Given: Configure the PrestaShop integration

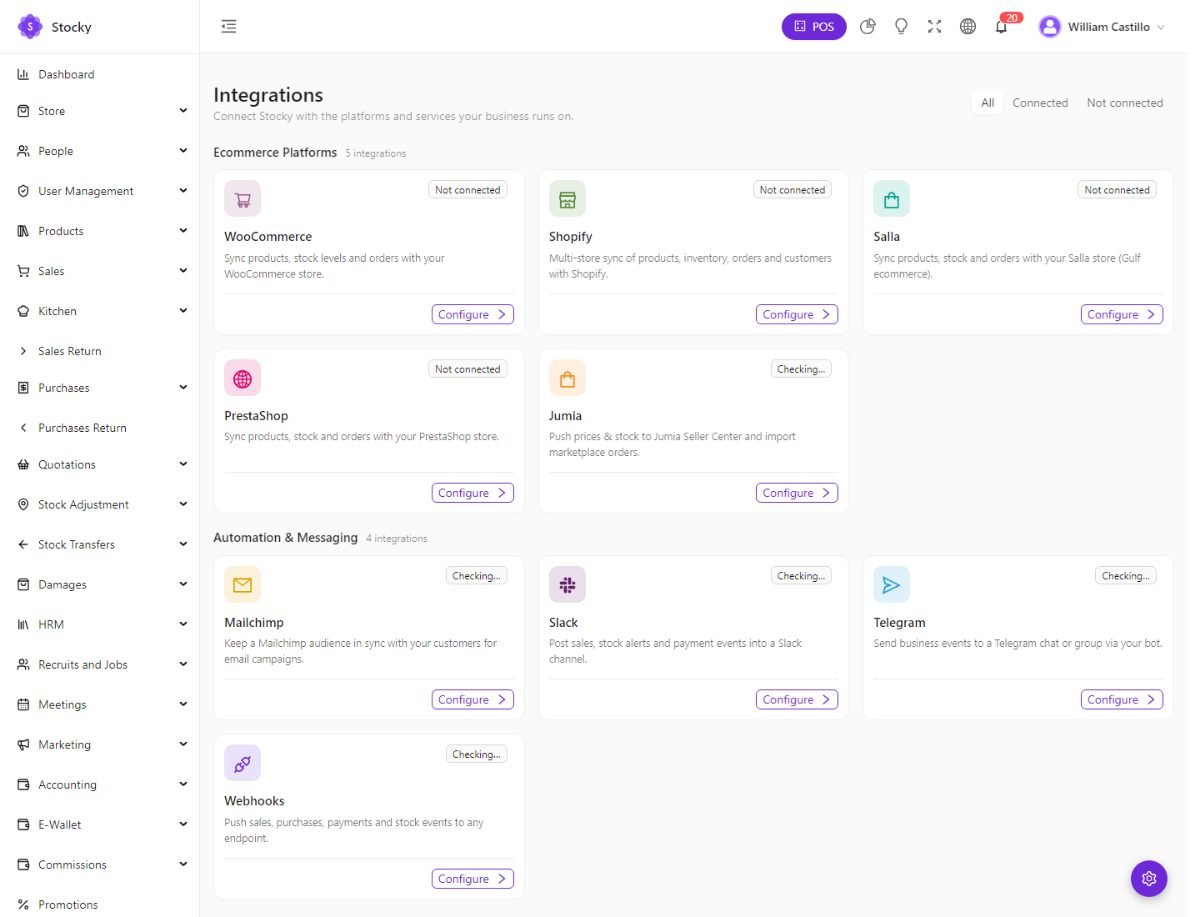Looking at the screenshot, I should click(473, 493).
